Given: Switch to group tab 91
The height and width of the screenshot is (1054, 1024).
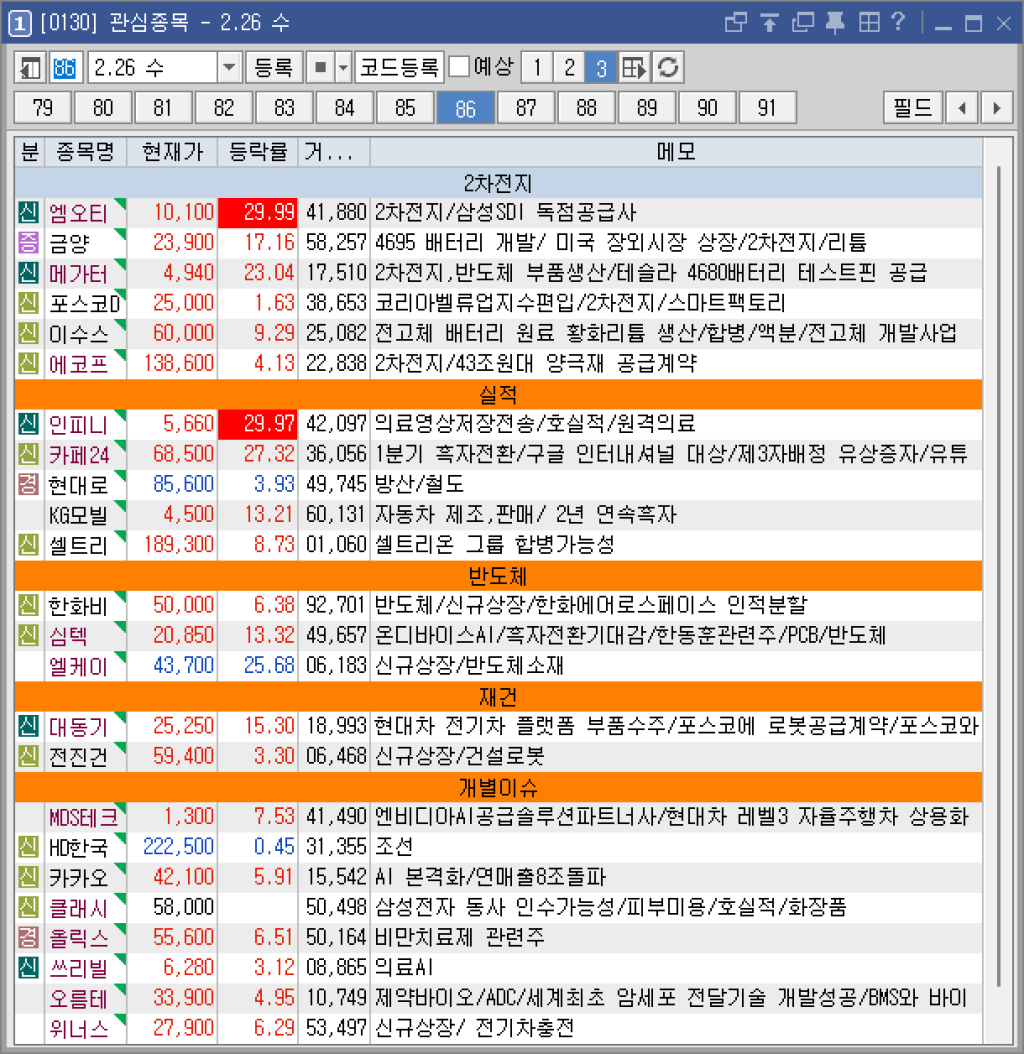Looking at the screenshot, I should (767, 108).
